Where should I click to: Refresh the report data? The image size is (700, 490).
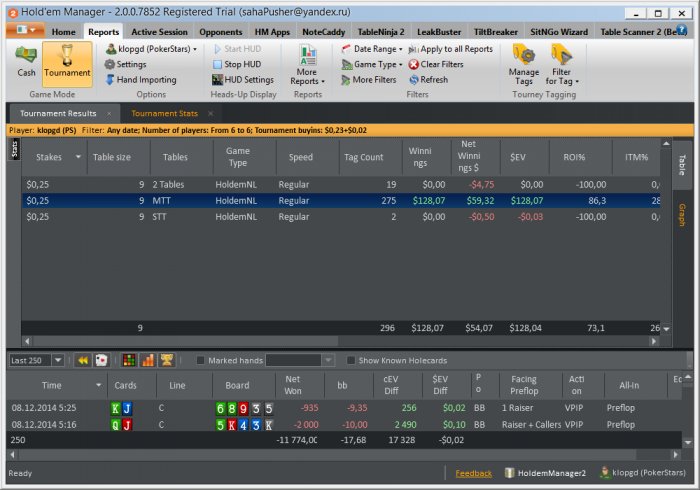tap(427, 80)
